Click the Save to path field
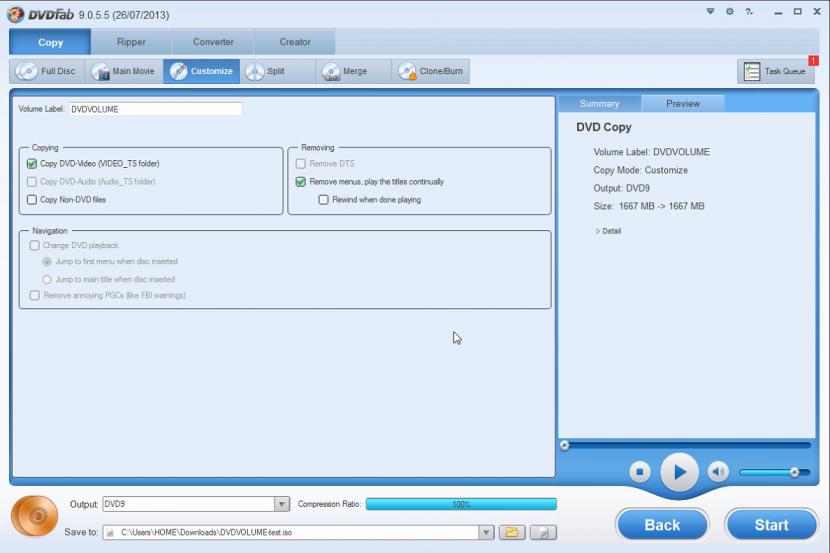Screen dimensions: 830x553 pos(291,532)
